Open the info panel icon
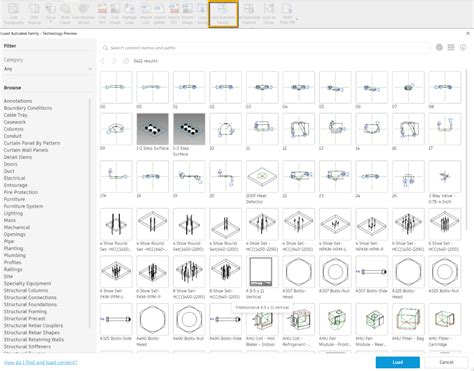This screenshot has width=474, height=371. (463, 48)
